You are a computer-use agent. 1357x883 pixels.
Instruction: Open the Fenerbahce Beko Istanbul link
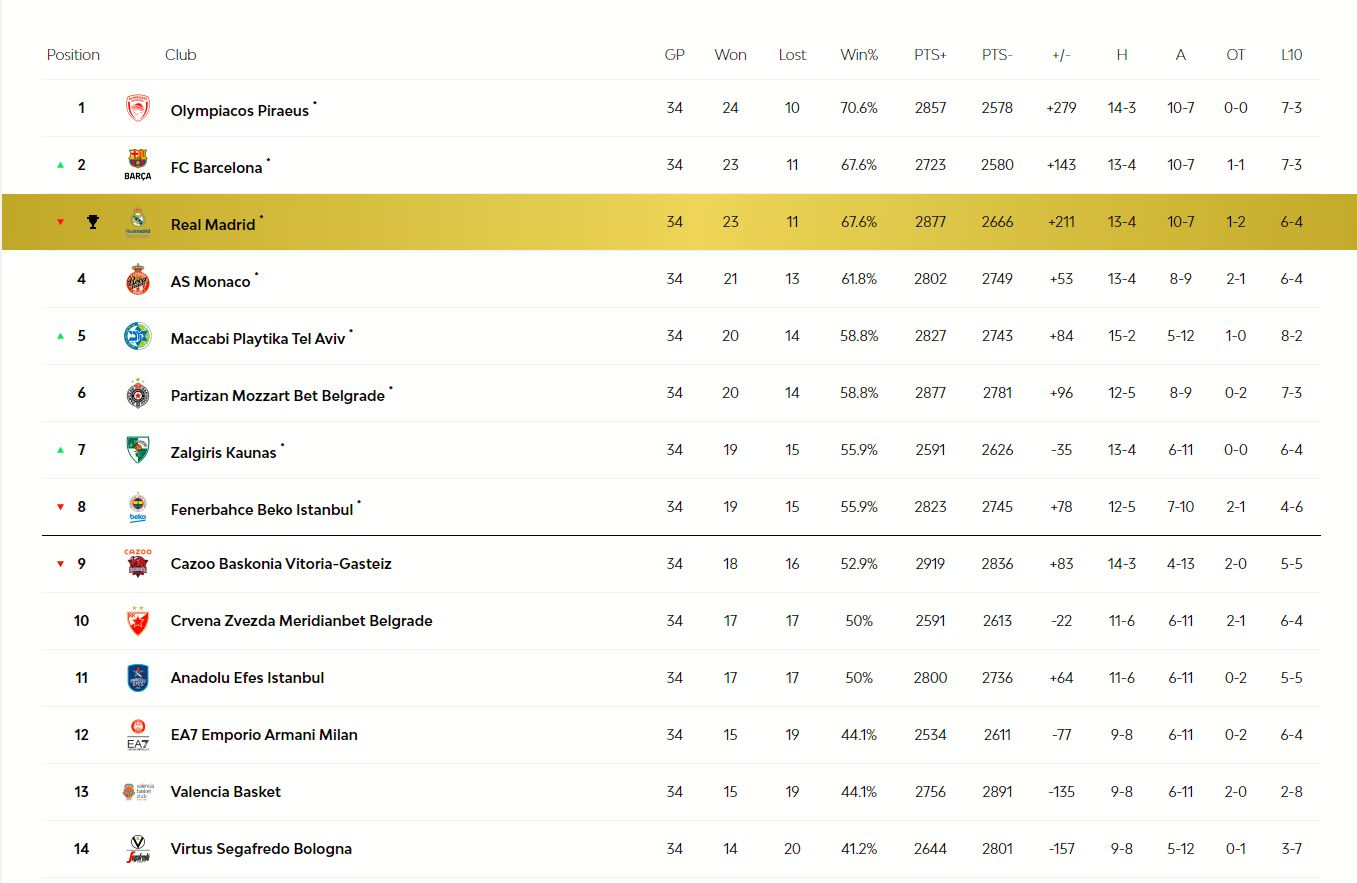point(262,509)
